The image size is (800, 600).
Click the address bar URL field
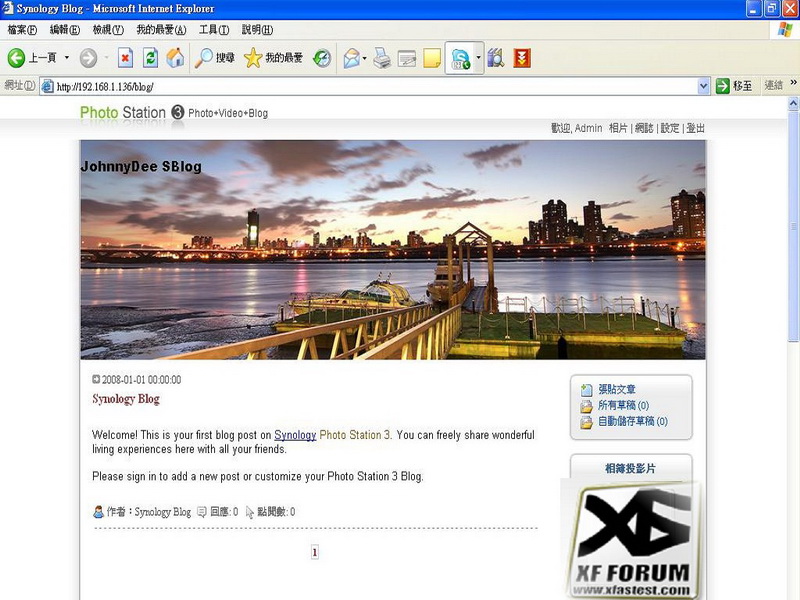[368, 86]
